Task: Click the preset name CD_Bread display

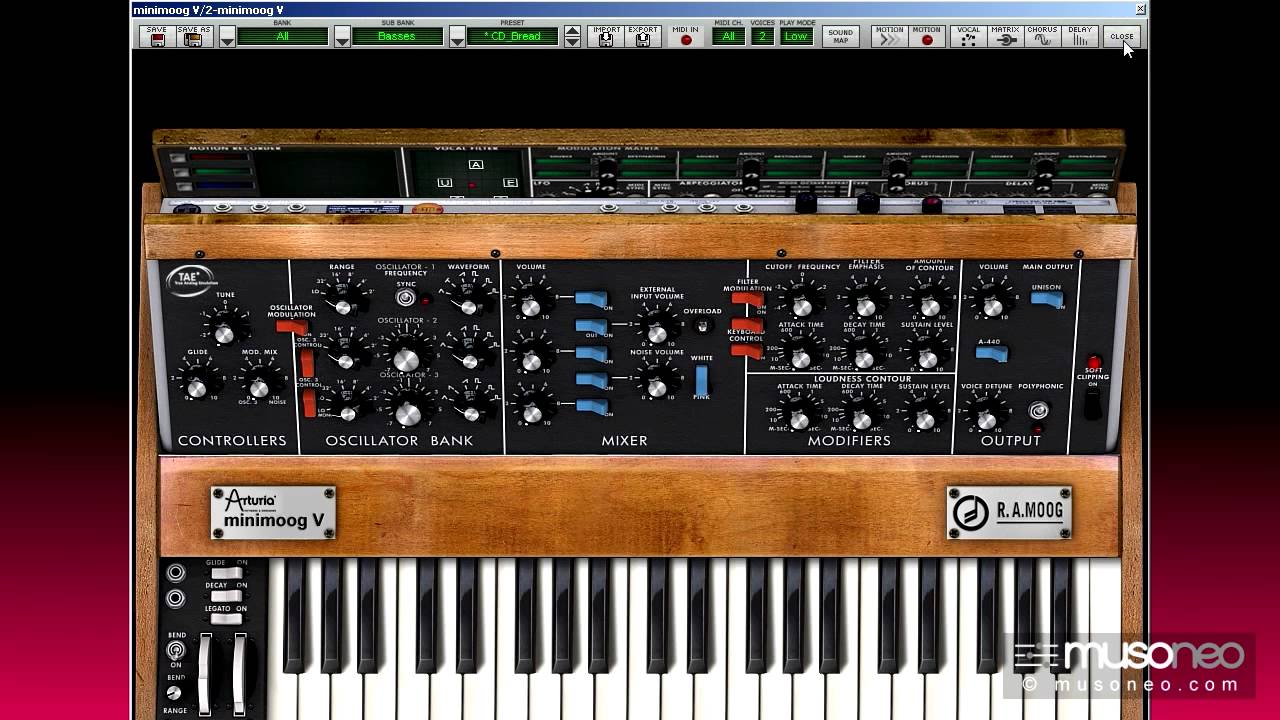Action: (x=512, y=37)
